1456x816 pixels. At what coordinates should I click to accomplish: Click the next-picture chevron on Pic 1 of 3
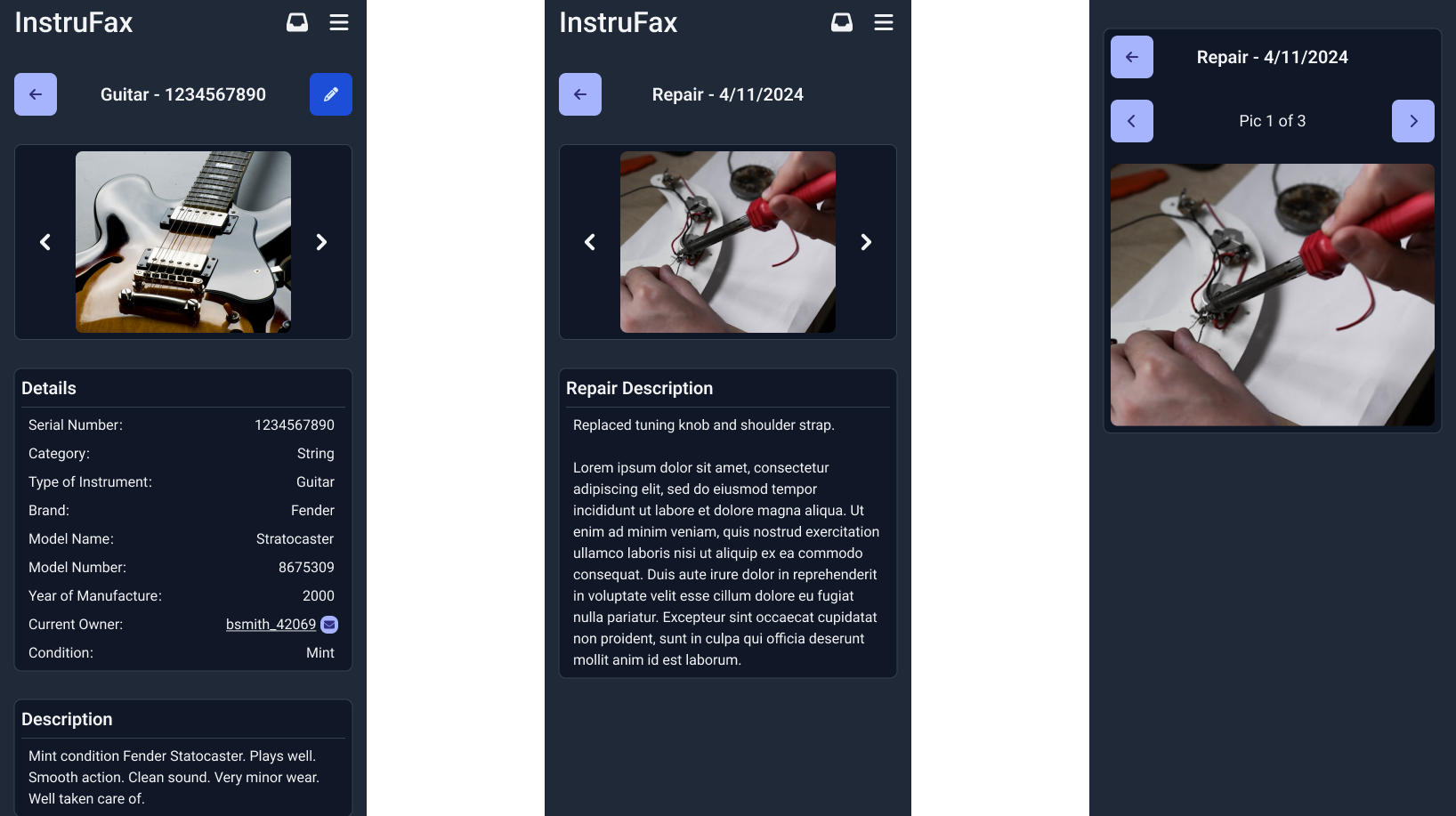coord(1412,120)
